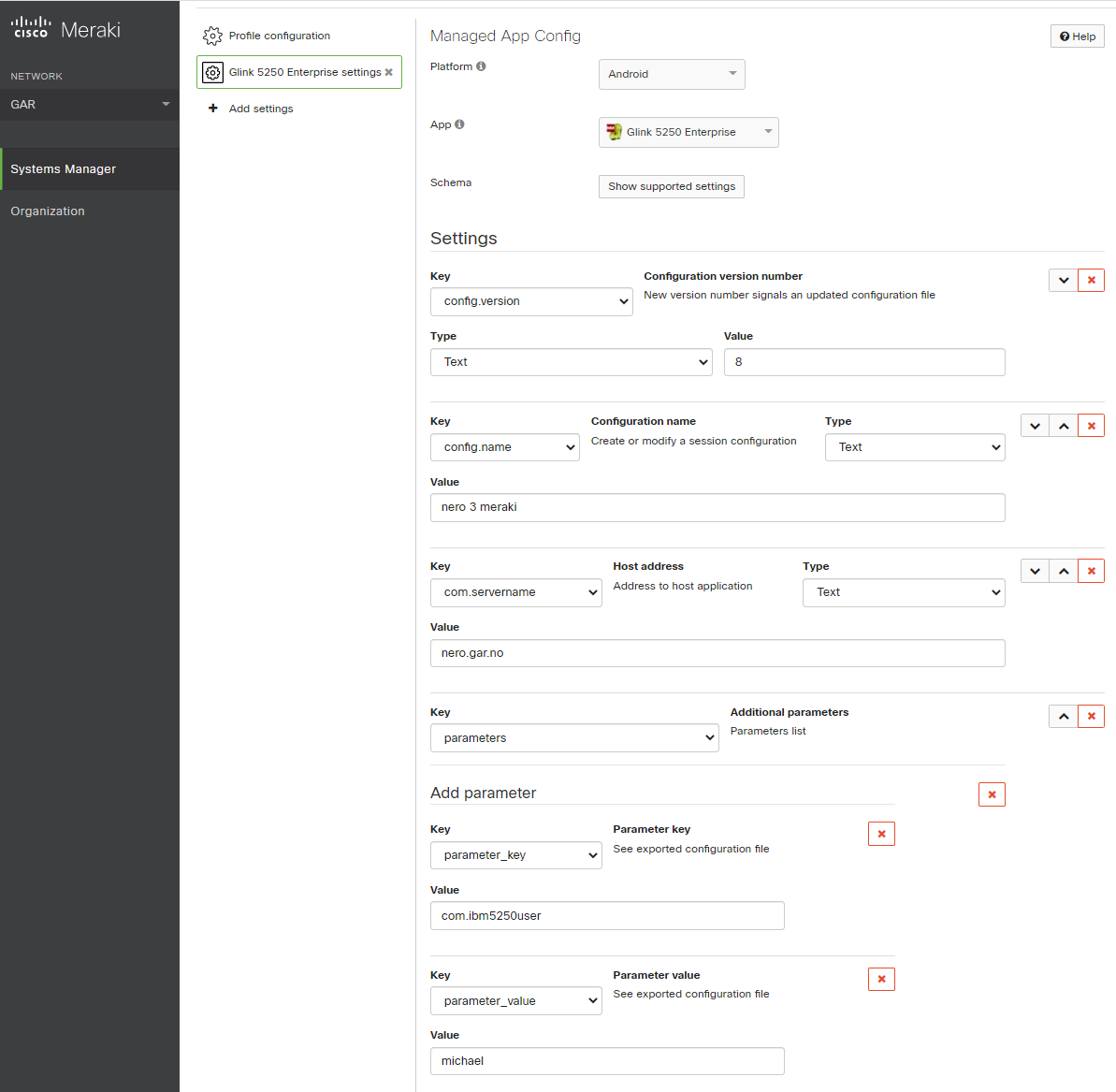1116x1092 pixels.
Task: Open the Organization menu item
Action: [x=48, y=211]
